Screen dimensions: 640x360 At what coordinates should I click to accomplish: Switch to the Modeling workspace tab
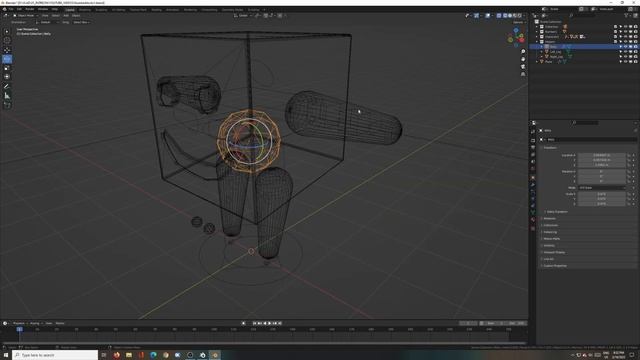click(85, 9)
